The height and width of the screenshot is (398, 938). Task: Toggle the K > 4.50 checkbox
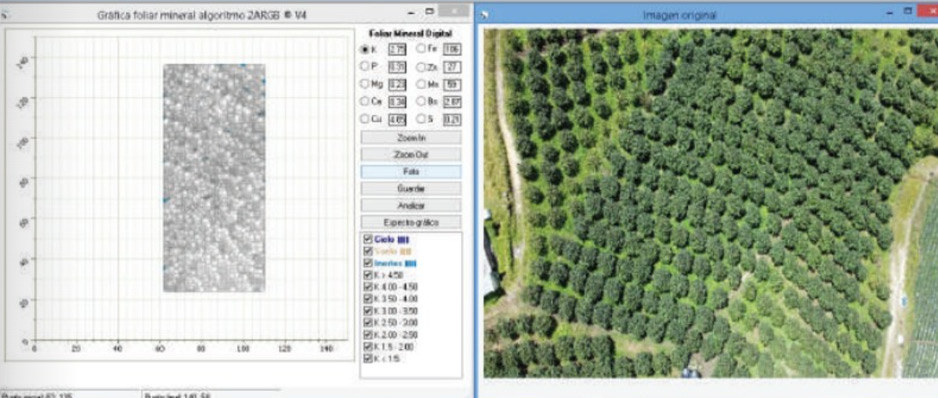(x=368, y=275)
